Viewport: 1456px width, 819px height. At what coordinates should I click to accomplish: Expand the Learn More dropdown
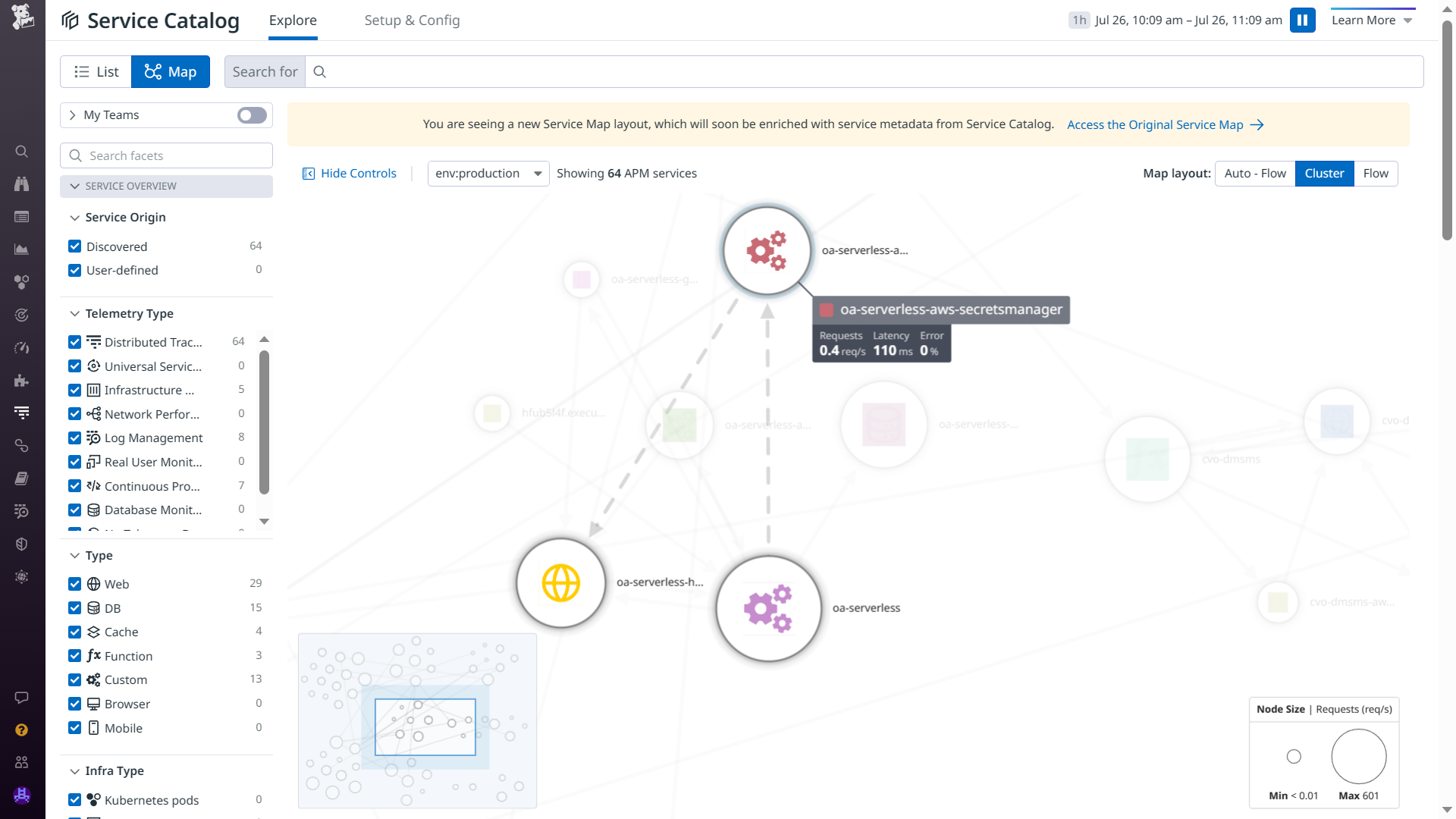tap(1373, 20)
